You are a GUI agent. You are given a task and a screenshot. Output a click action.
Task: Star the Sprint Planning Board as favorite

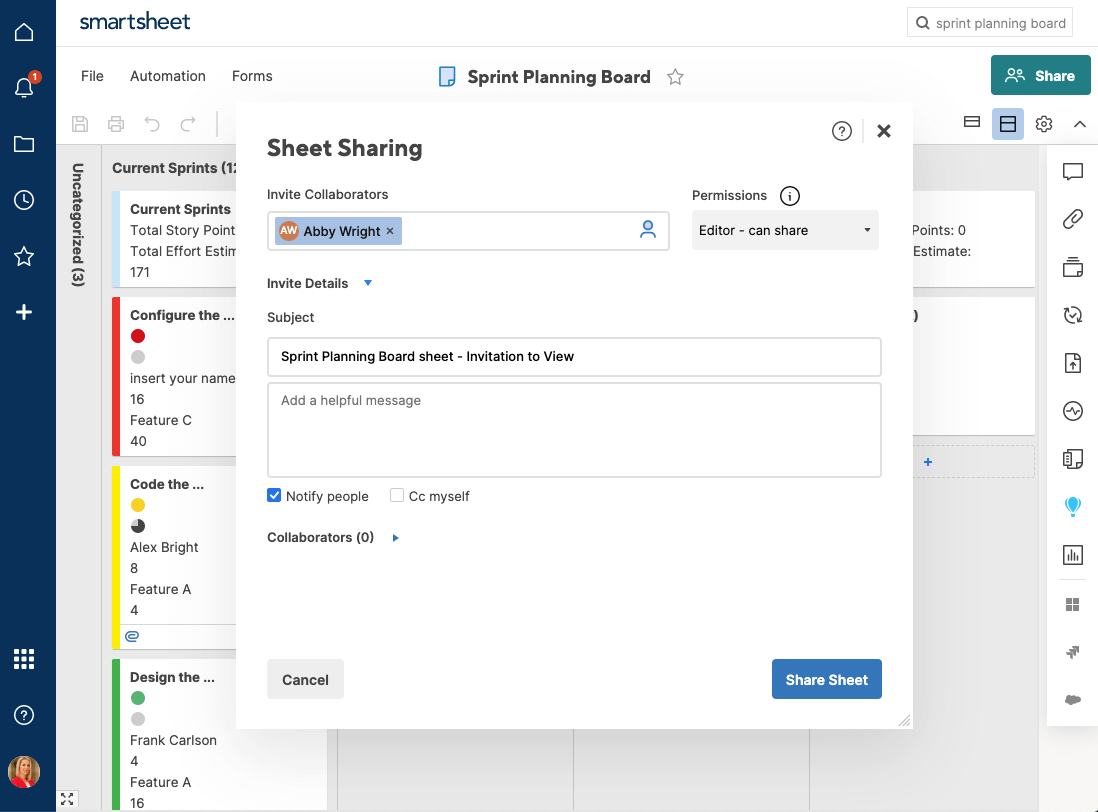675,77
